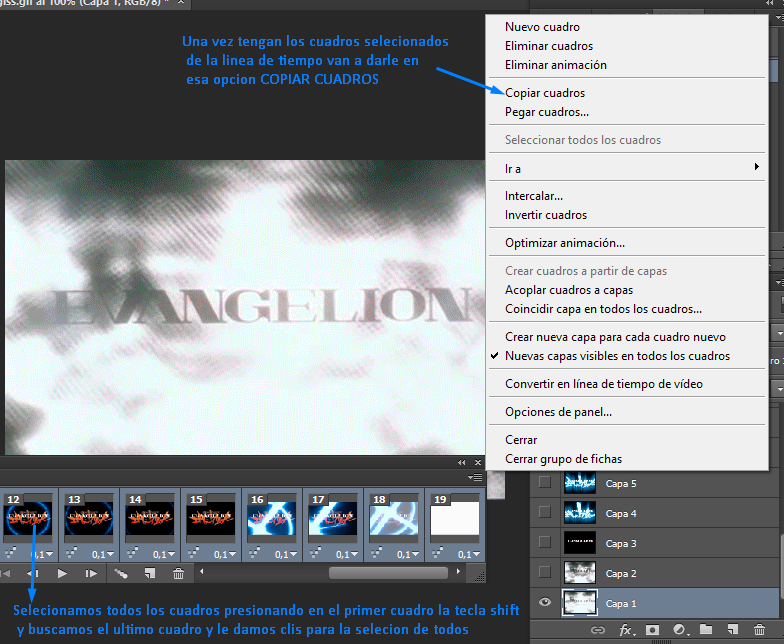Select Pegar cuadros... menu option

(627, 112)
